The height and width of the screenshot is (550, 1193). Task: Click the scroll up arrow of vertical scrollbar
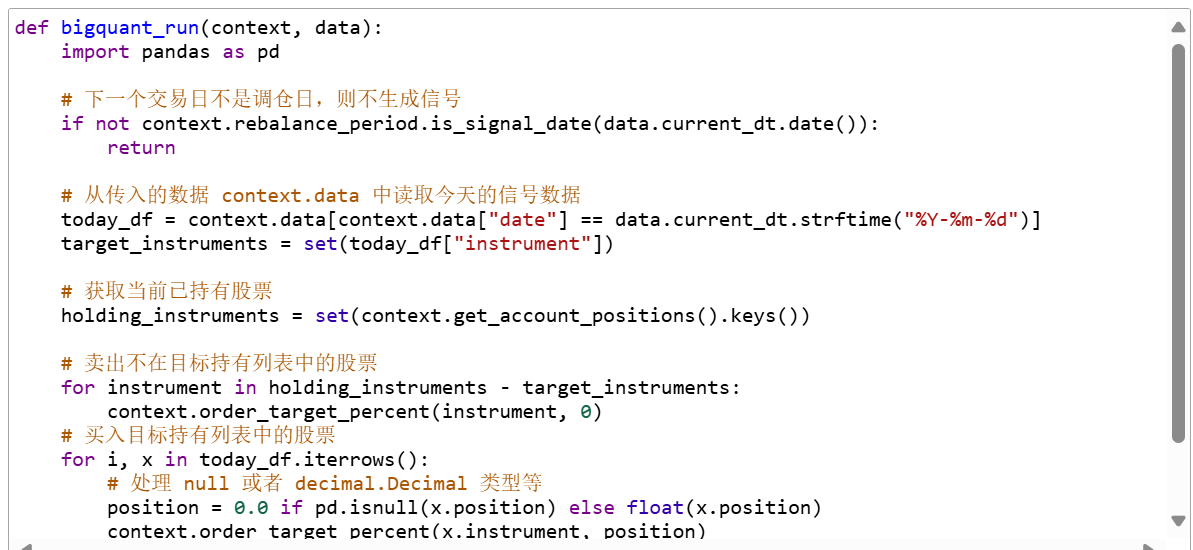pyautogui.click(x=1178, y=27)
